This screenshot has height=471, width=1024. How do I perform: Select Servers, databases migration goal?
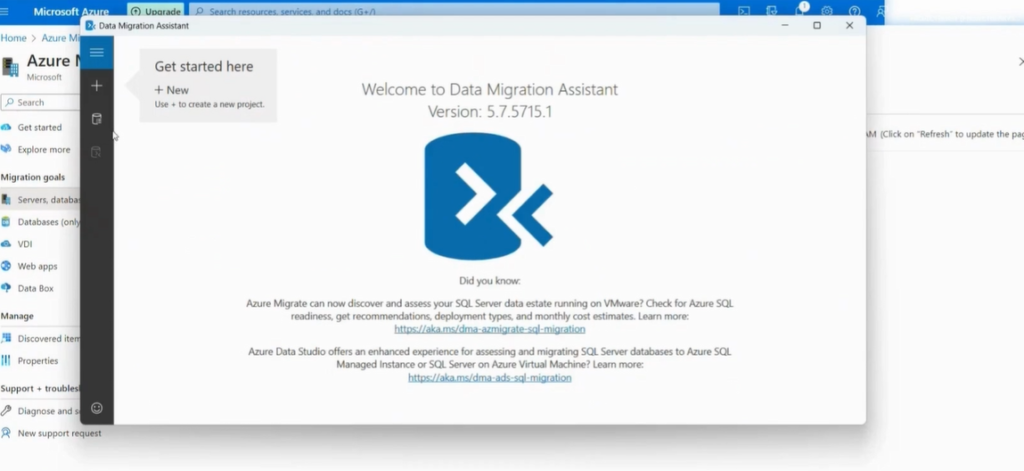40,199
